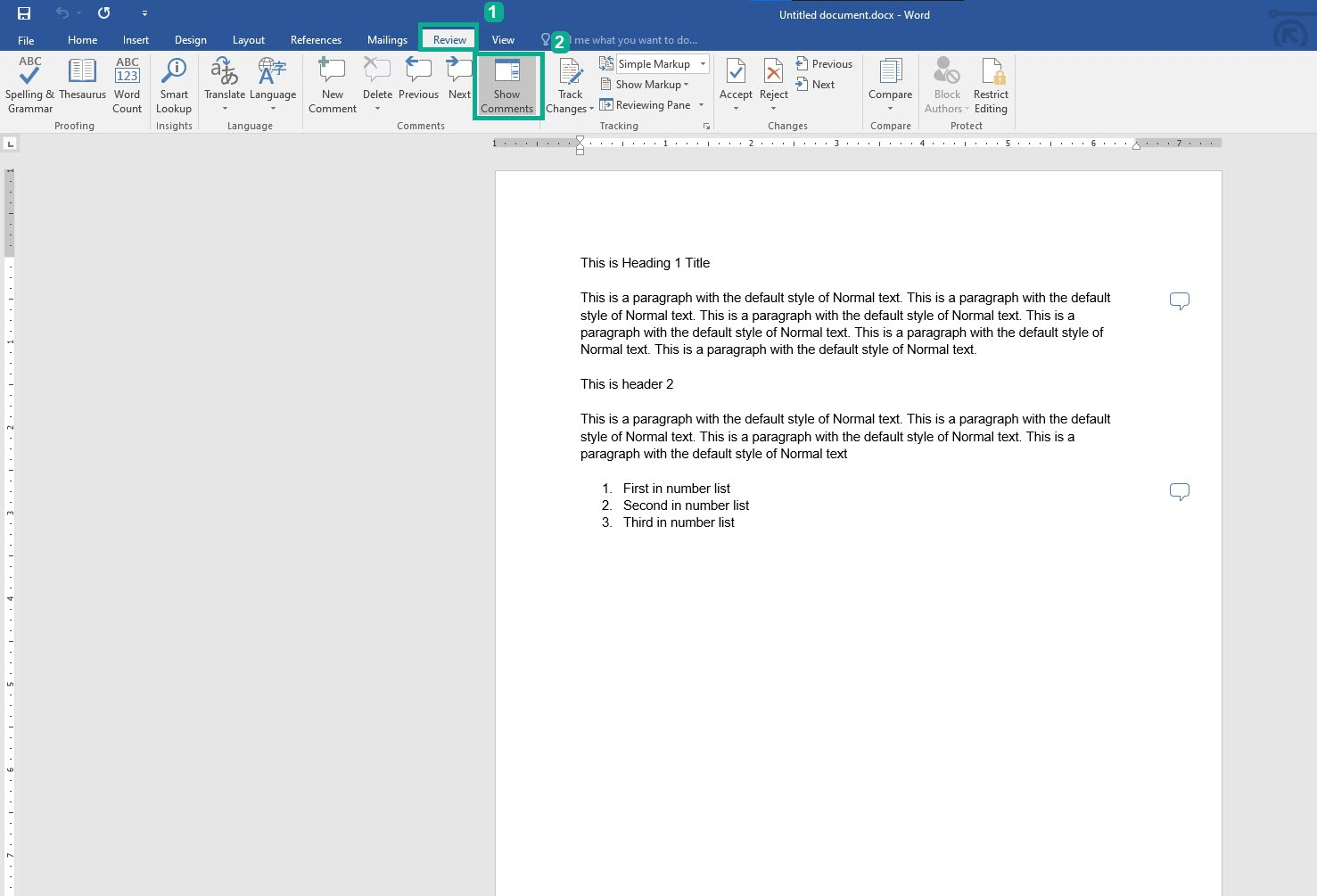Switch to the Mailings tab
Viewport: 1317px width, 896px height.
(x=386, y=39)
